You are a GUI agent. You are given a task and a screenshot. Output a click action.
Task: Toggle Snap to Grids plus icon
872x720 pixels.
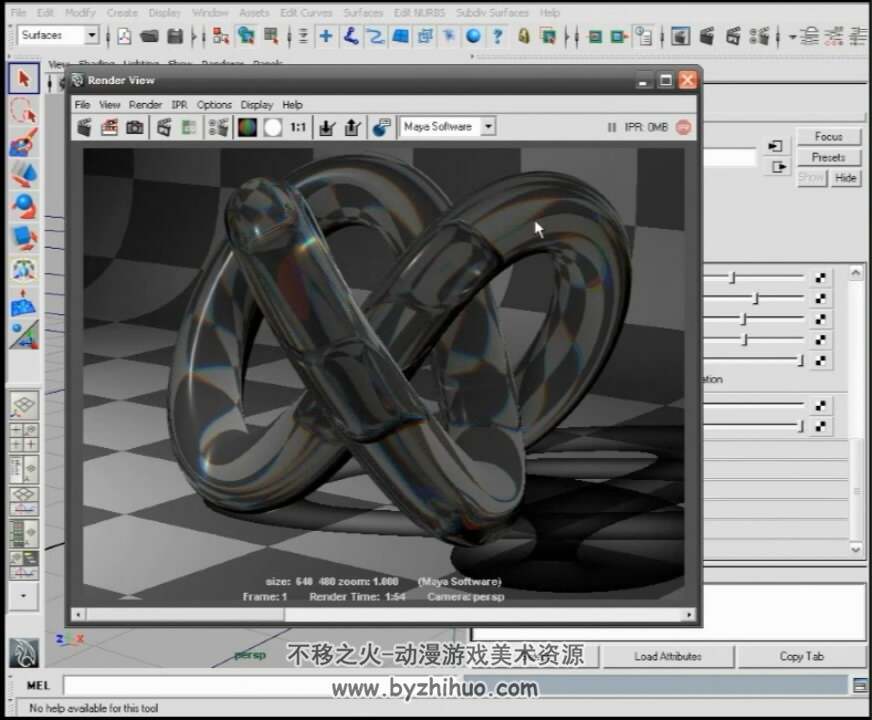[x=326, y=37]
